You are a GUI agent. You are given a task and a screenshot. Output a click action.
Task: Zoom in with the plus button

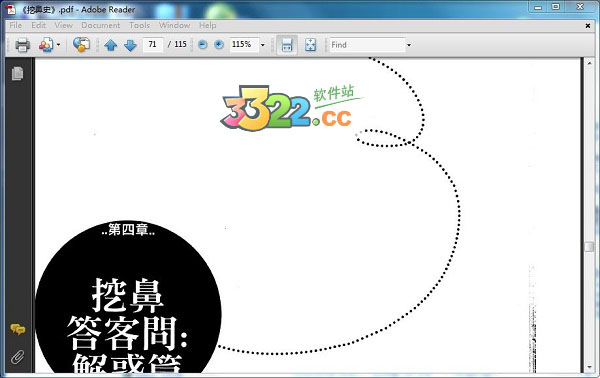219,45
